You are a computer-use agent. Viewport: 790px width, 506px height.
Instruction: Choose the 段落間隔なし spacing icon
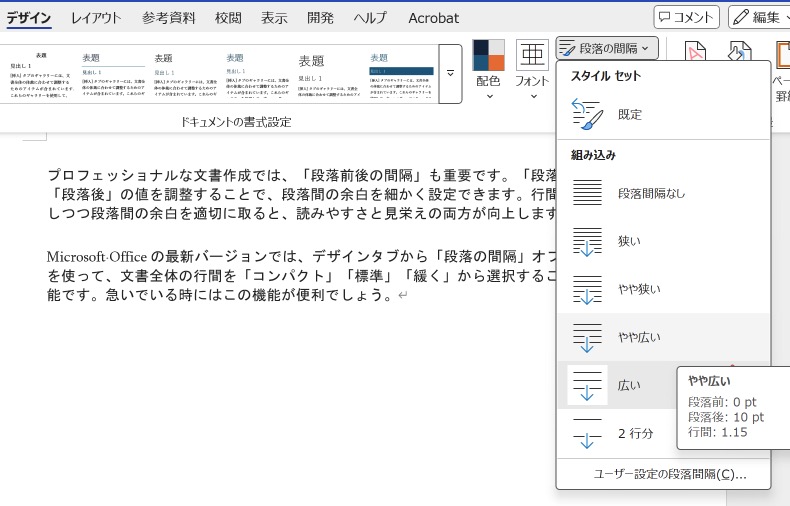[587, 193]
